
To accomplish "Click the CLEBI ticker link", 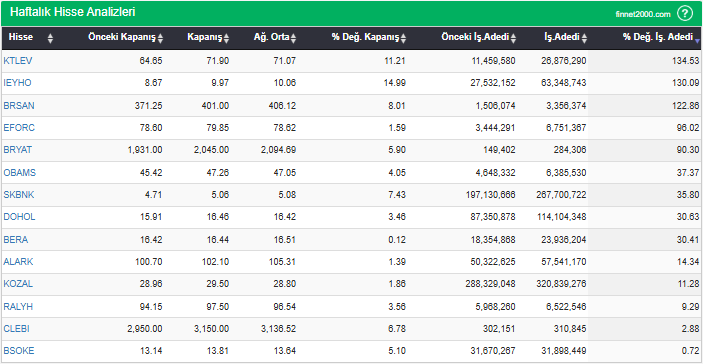I will click(17, 329).
